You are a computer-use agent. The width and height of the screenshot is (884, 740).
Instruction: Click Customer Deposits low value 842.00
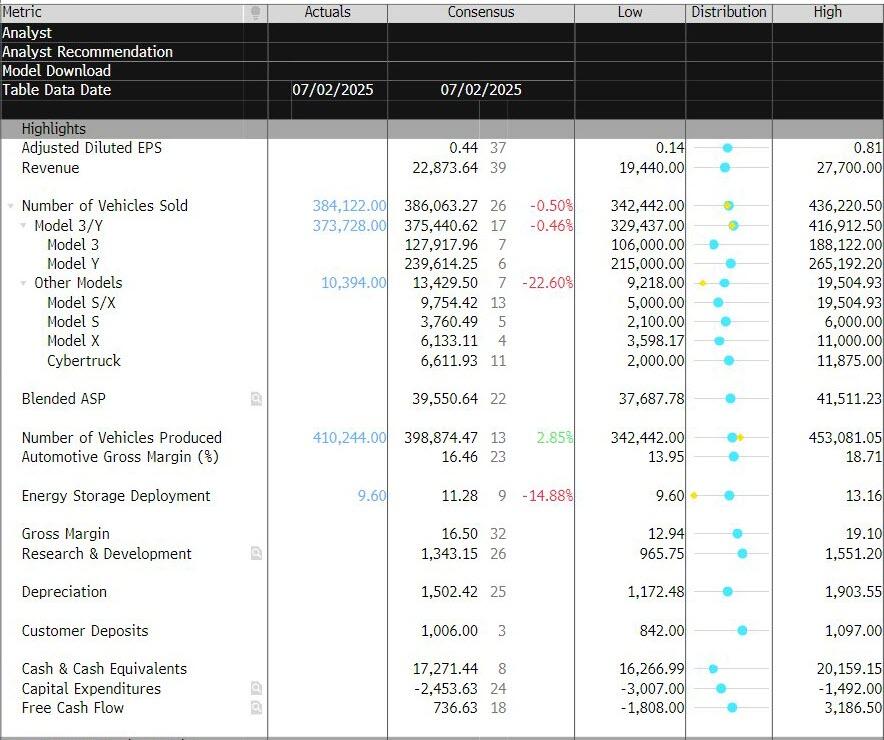click(662, 631)
